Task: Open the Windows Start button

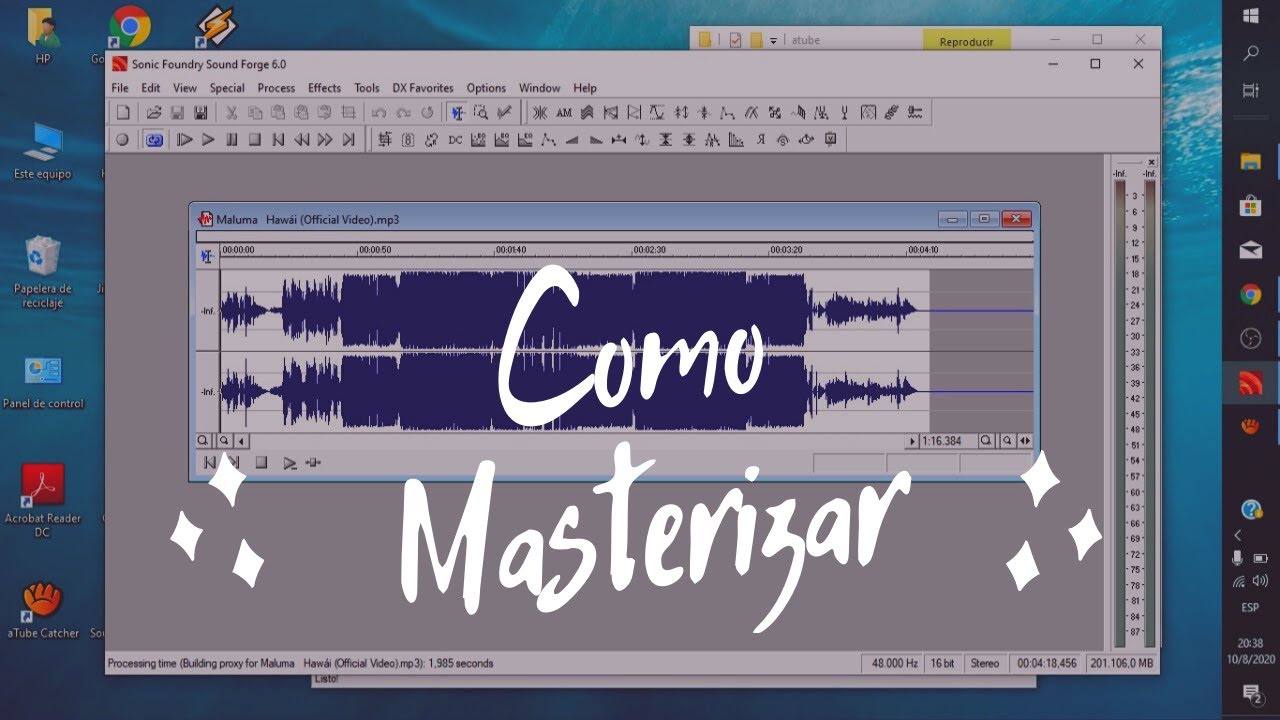Action: (1251, 16)
